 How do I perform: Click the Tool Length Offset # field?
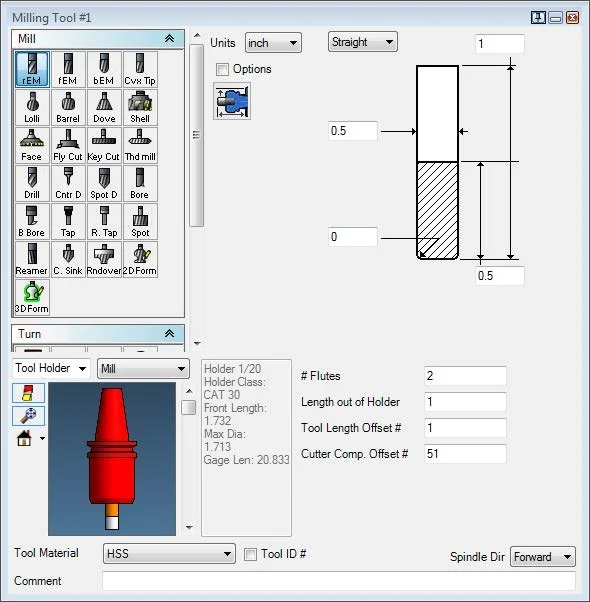coord(465,428)
